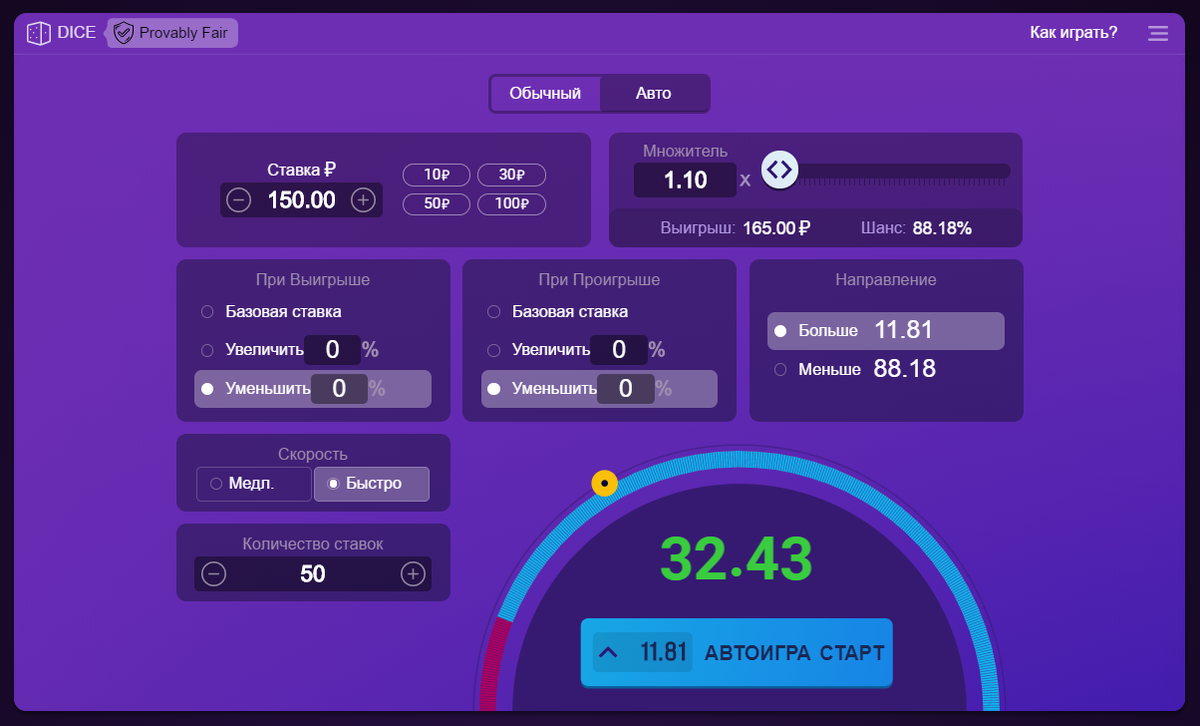
Task: Select Увеличить under При Выигрыше
Action: [252, 350]
